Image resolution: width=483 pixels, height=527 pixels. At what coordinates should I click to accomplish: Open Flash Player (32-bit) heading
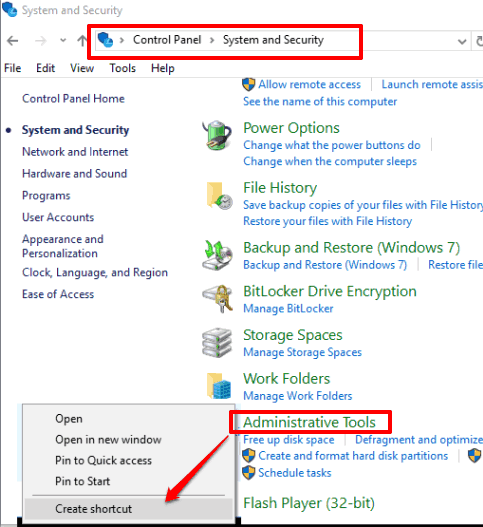pyautogui.click(x=309, y=503)
